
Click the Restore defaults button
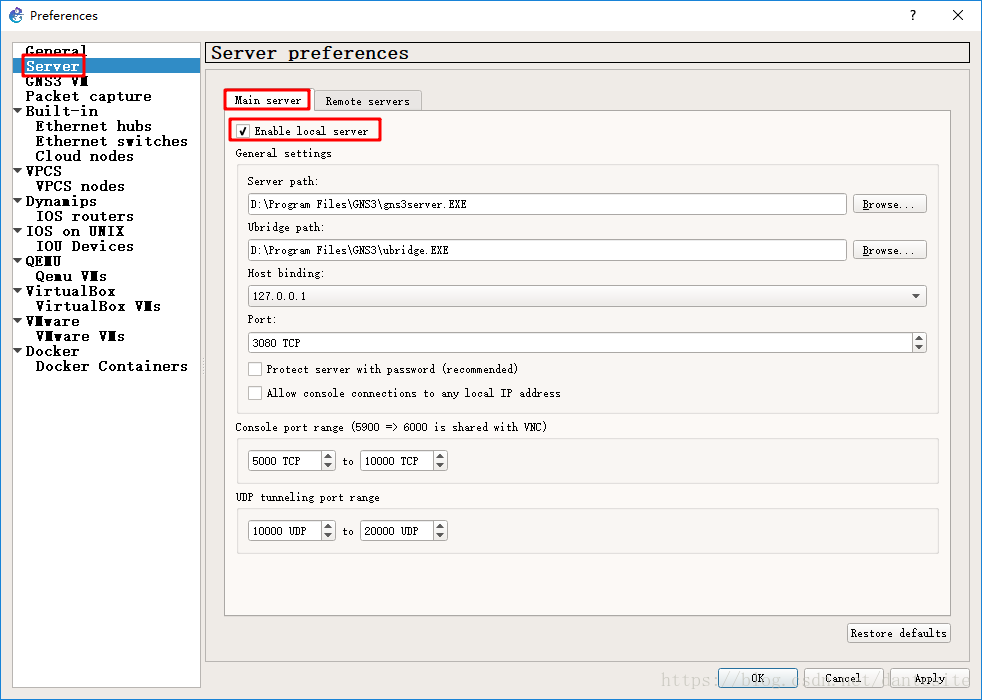coord(899,633)
